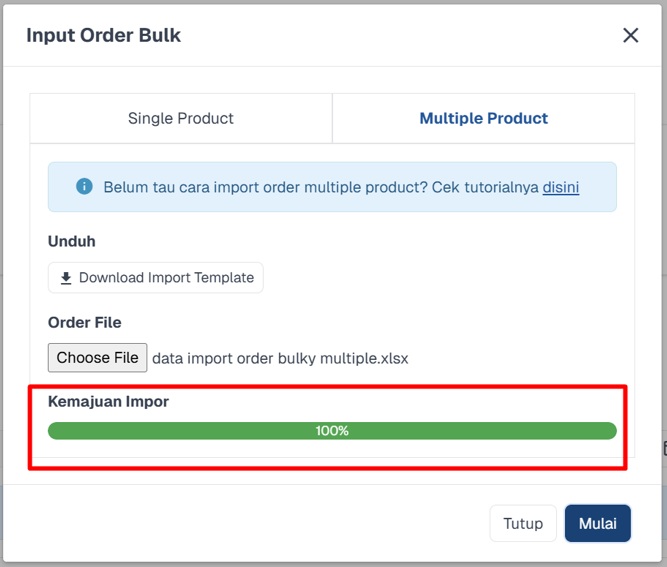Download Import Template button

pos(156,278)
